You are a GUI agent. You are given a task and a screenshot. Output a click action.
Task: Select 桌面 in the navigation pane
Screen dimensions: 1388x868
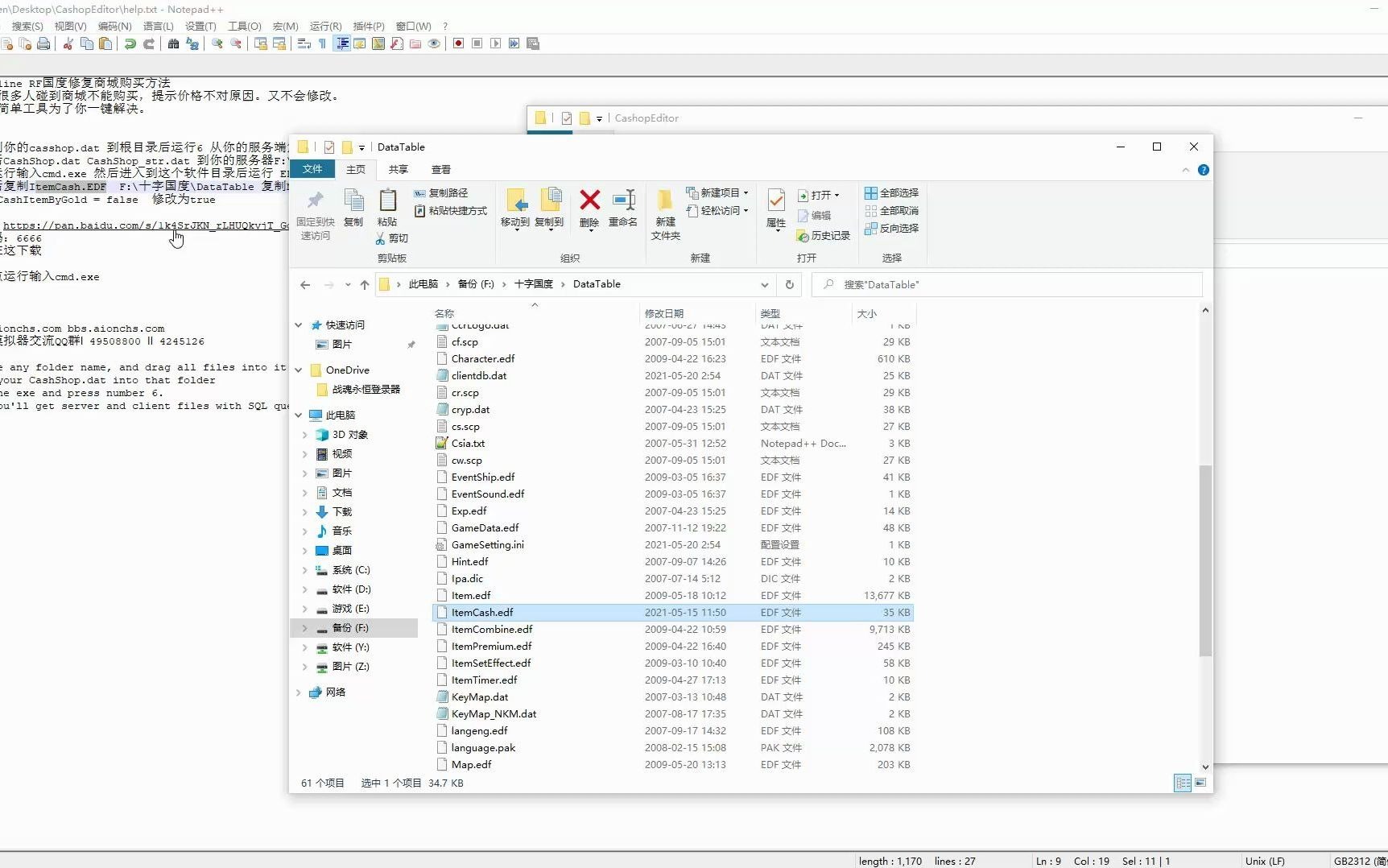click(x=342, y=551)
